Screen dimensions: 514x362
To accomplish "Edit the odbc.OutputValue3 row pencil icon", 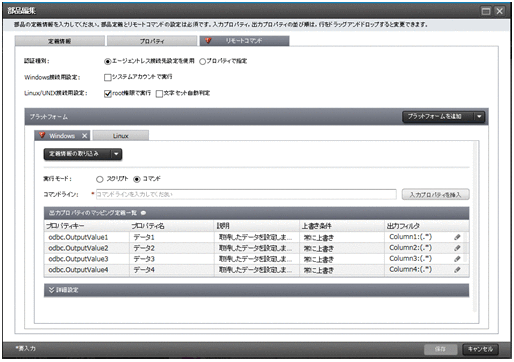I will click(x=457, y=259).
